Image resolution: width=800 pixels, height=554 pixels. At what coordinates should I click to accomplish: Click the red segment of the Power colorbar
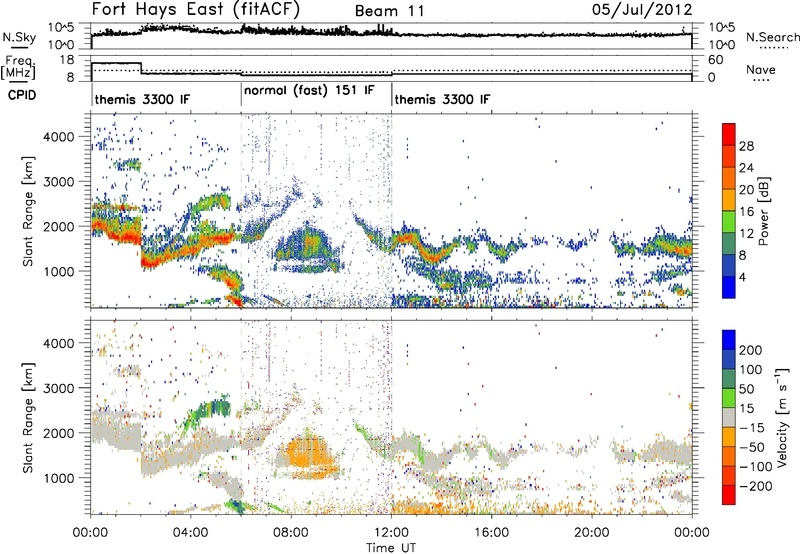729,134
